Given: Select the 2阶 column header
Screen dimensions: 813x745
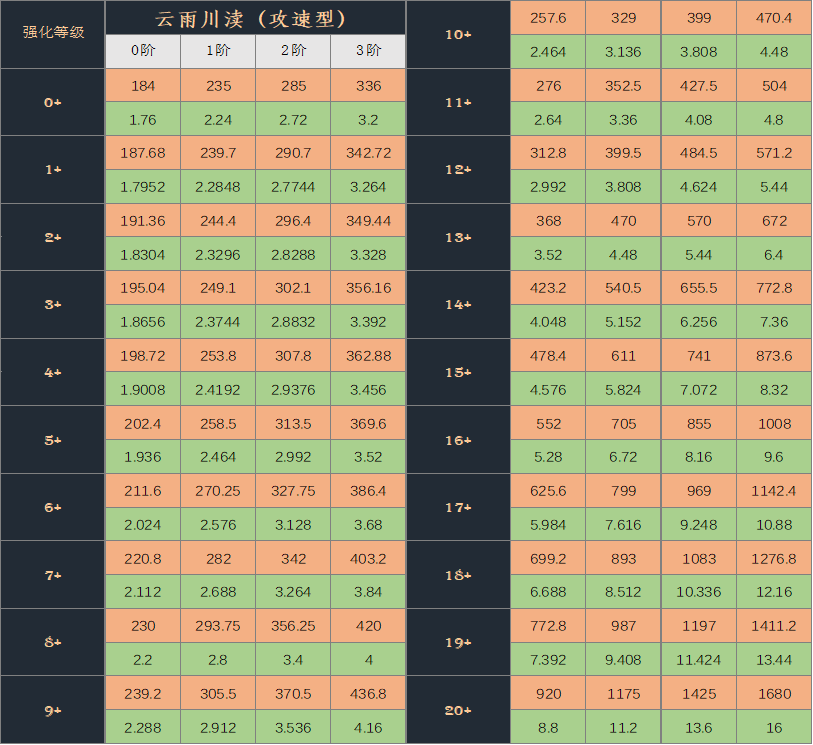Looking at the screenshot, I should [293, 51].
